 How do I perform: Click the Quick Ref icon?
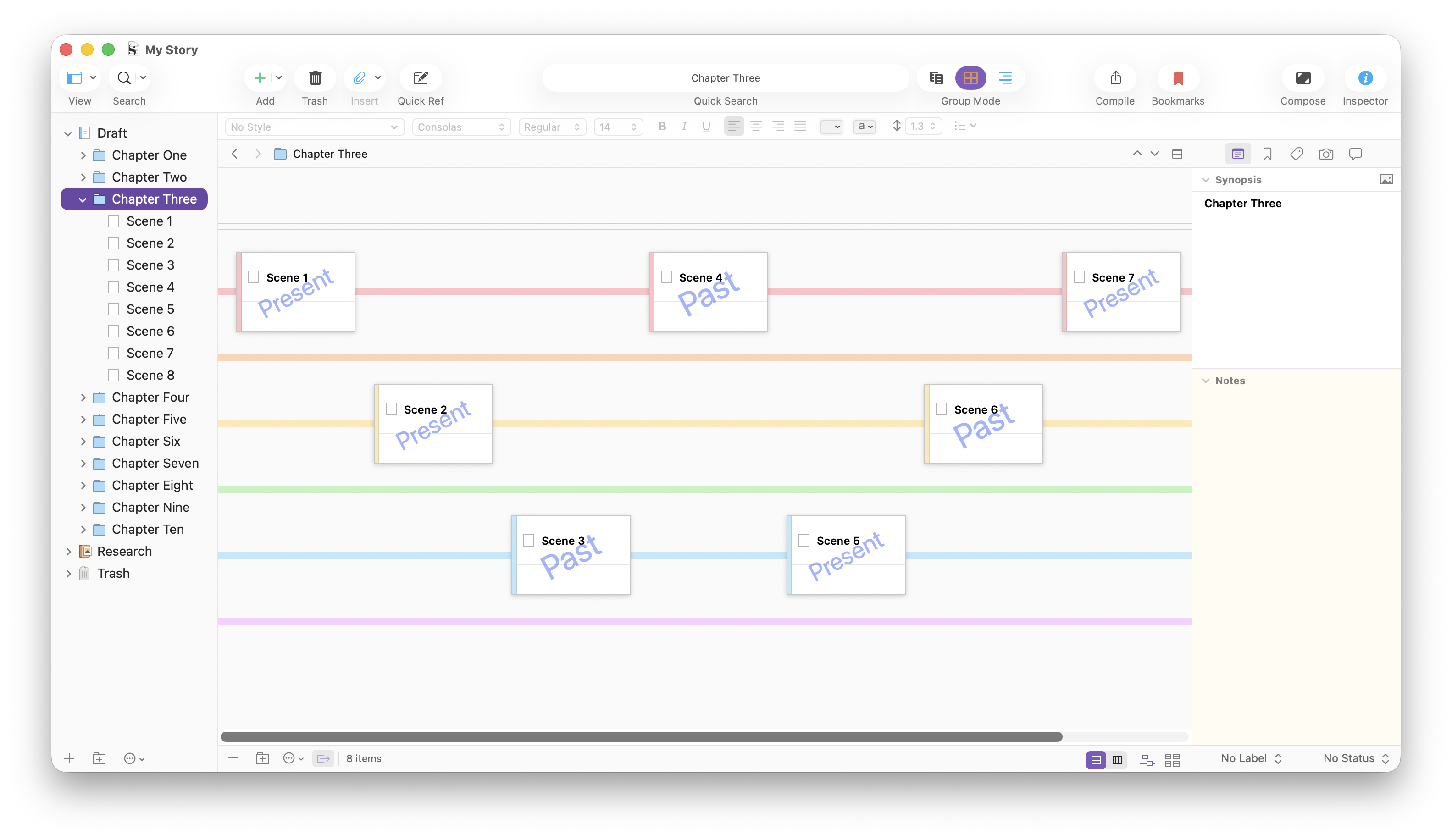coord(421,78)
